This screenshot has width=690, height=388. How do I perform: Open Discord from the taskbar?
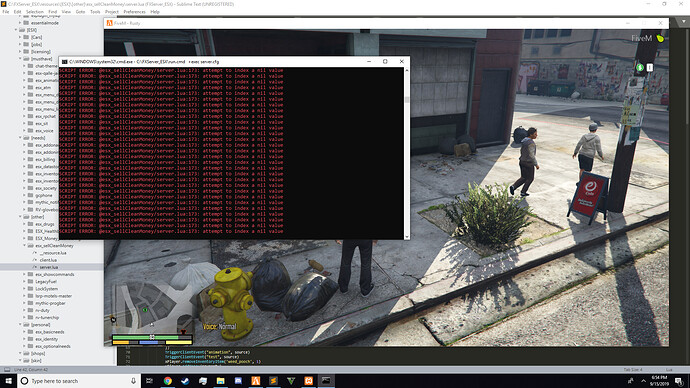click(x=238, y=381)
